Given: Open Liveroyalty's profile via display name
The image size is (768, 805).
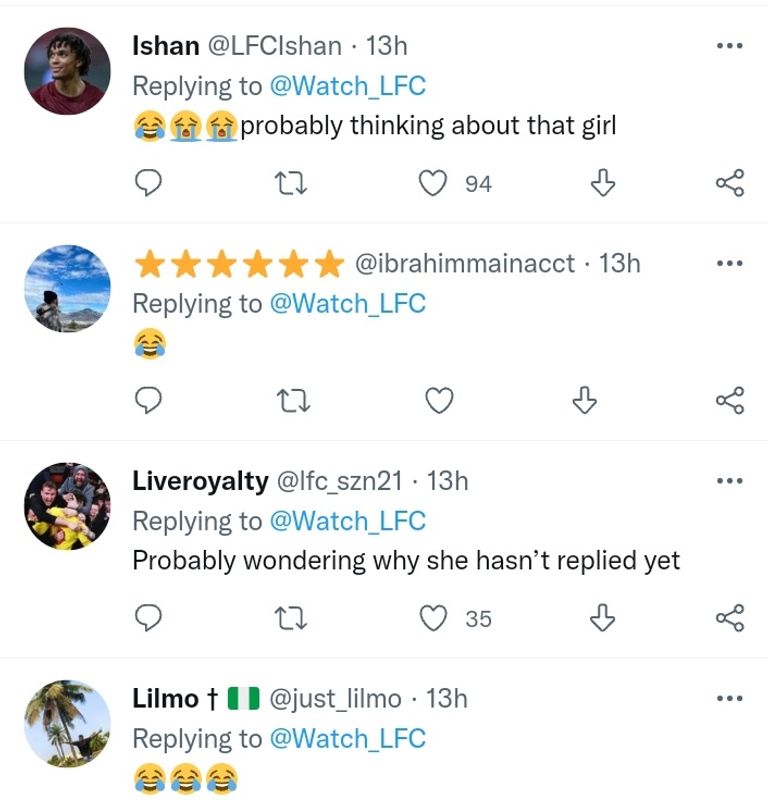Looking at the screenshot, I should tap(200, 481).
